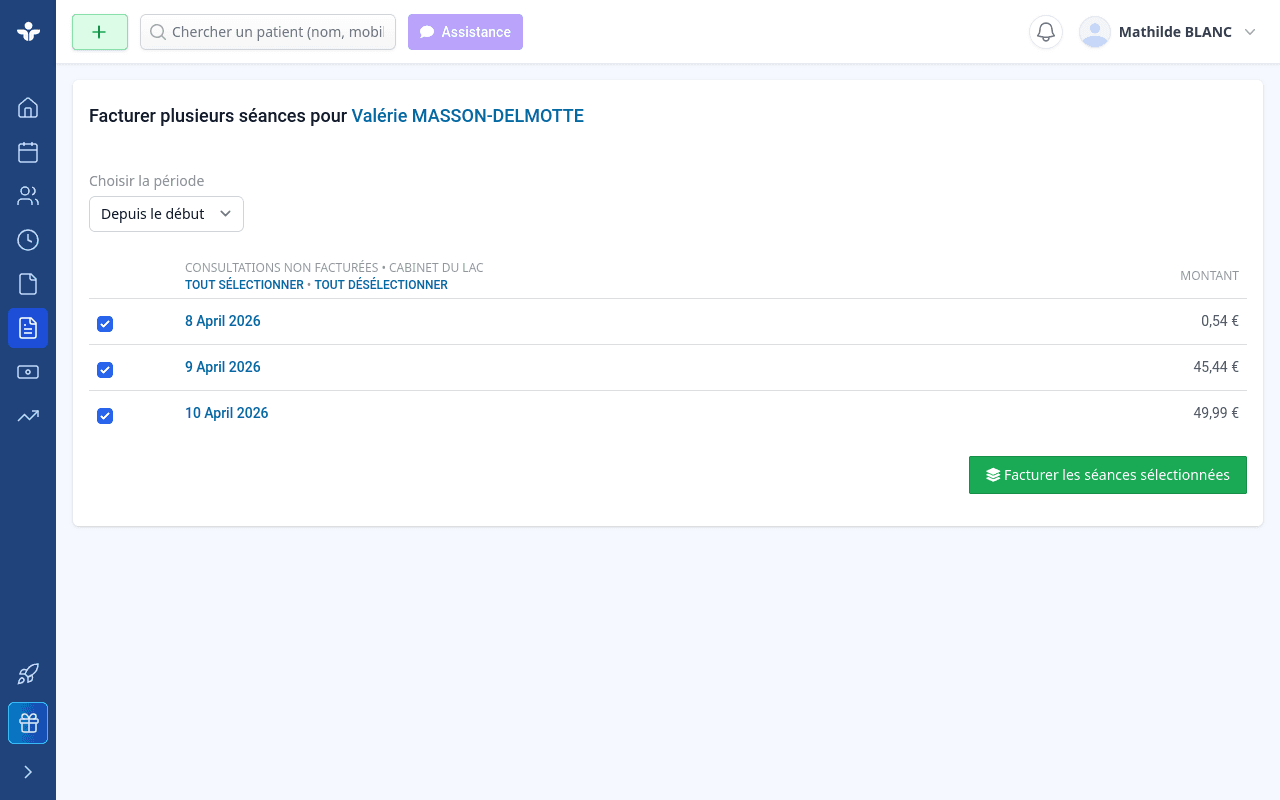1280x800 pixels.
Task: Open patient link Valérie MASSON-DELMOTTE
Action: pos(468,116)
